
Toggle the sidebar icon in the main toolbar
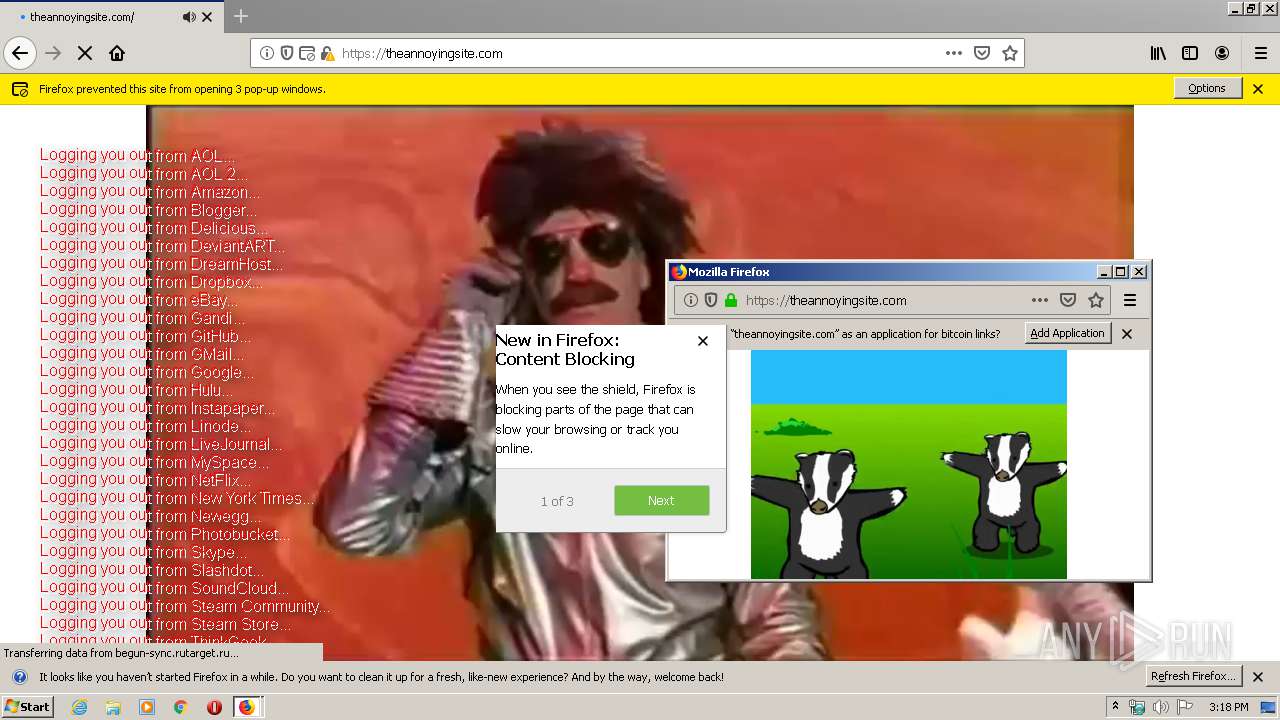point(1190,53)
